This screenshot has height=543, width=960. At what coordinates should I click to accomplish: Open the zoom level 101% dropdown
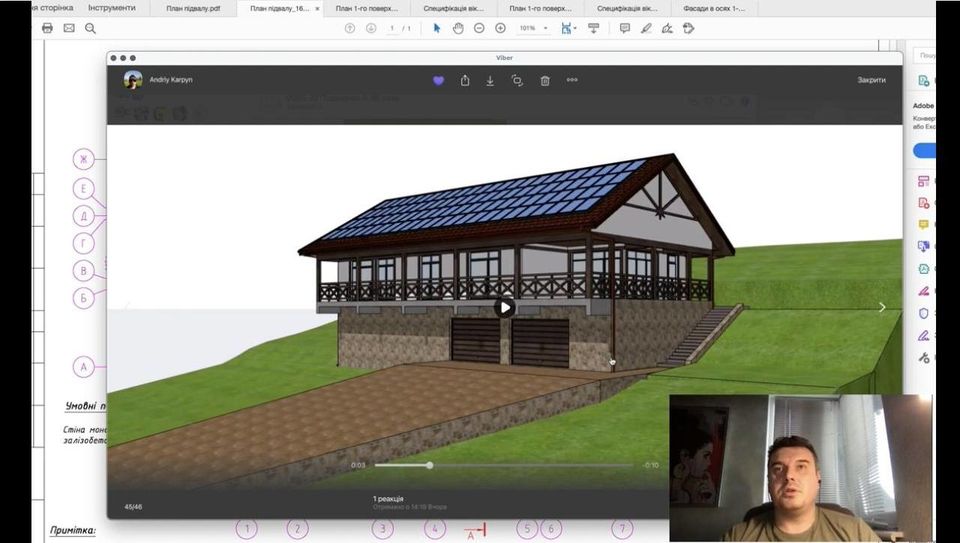tap(532, 28)
